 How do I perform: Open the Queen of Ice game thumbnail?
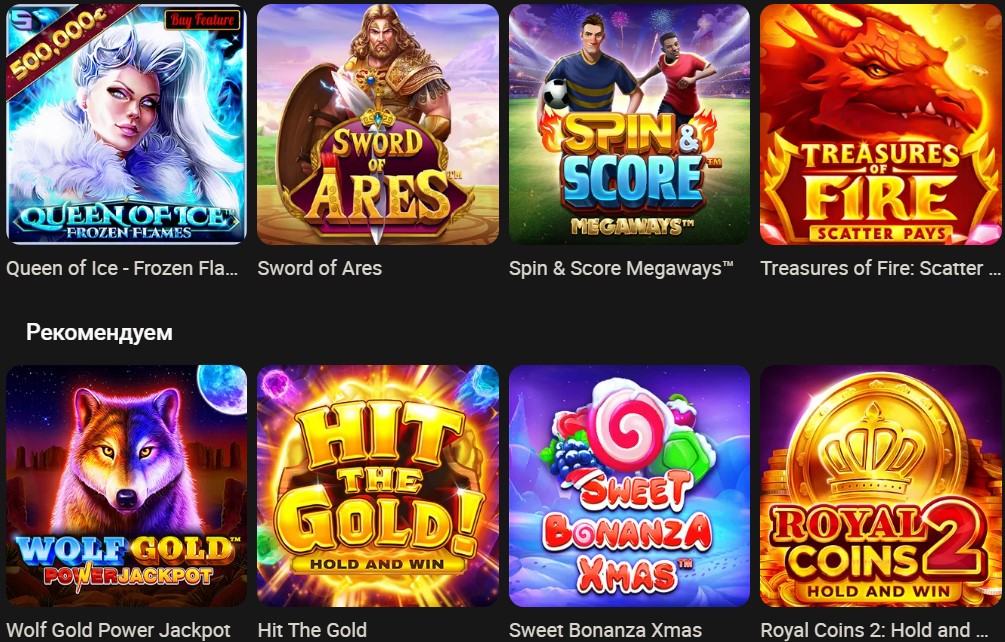coord(126,124)
